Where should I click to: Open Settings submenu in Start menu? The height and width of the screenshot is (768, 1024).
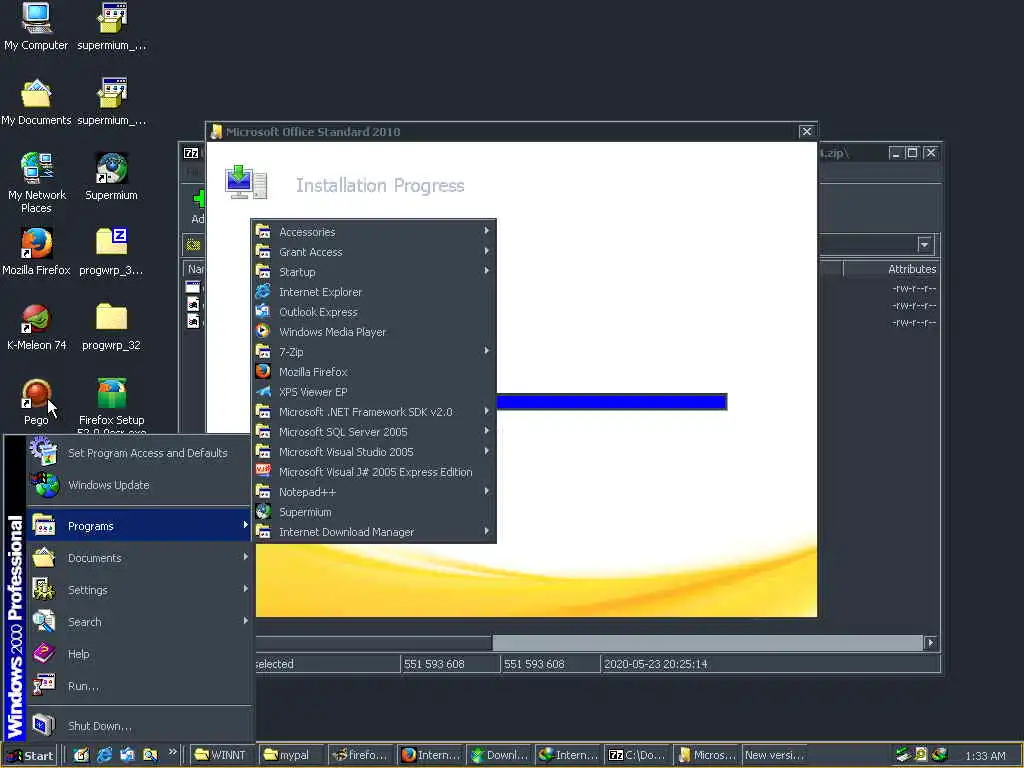139,590
